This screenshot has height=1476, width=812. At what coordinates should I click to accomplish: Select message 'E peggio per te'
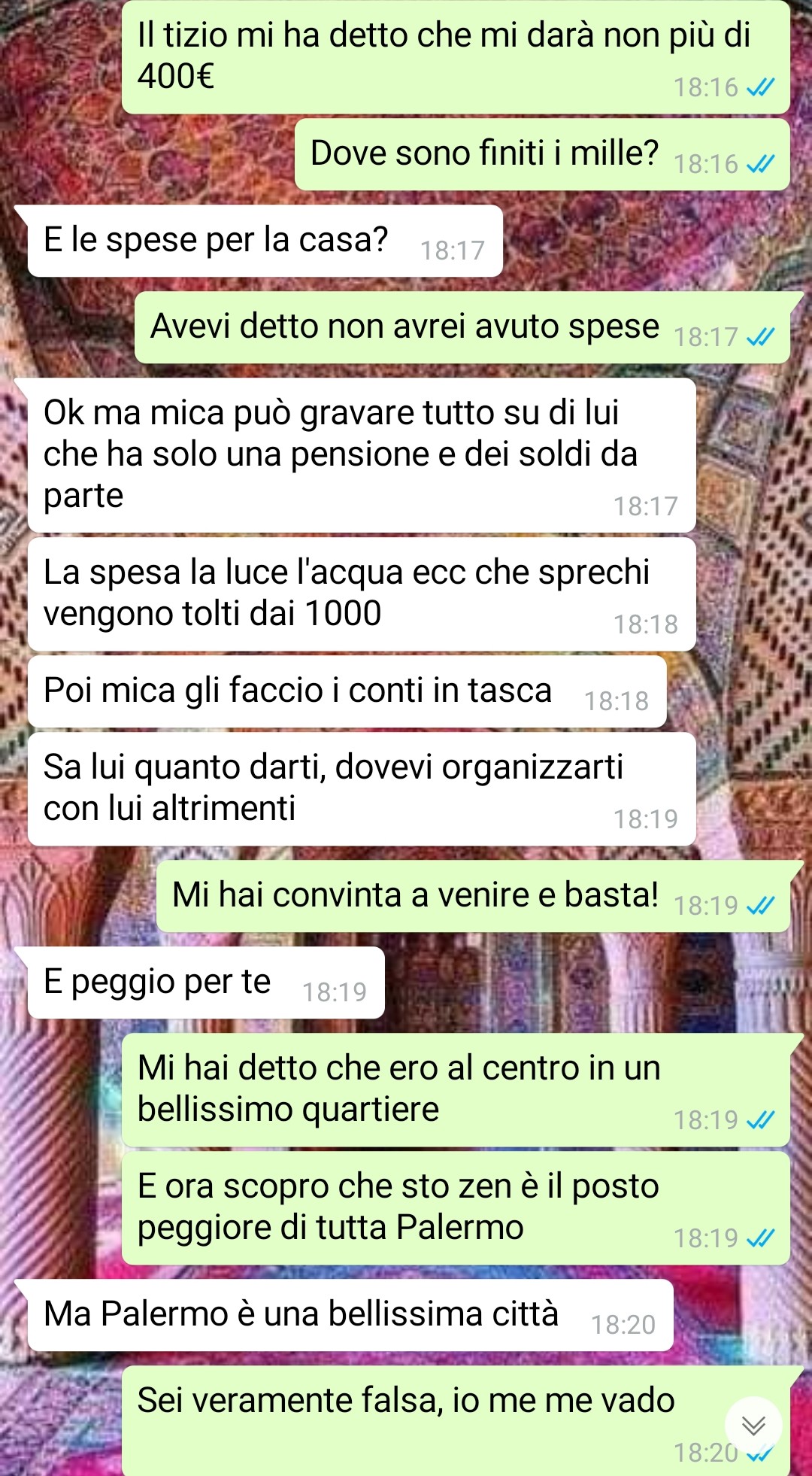click(206, 982)
